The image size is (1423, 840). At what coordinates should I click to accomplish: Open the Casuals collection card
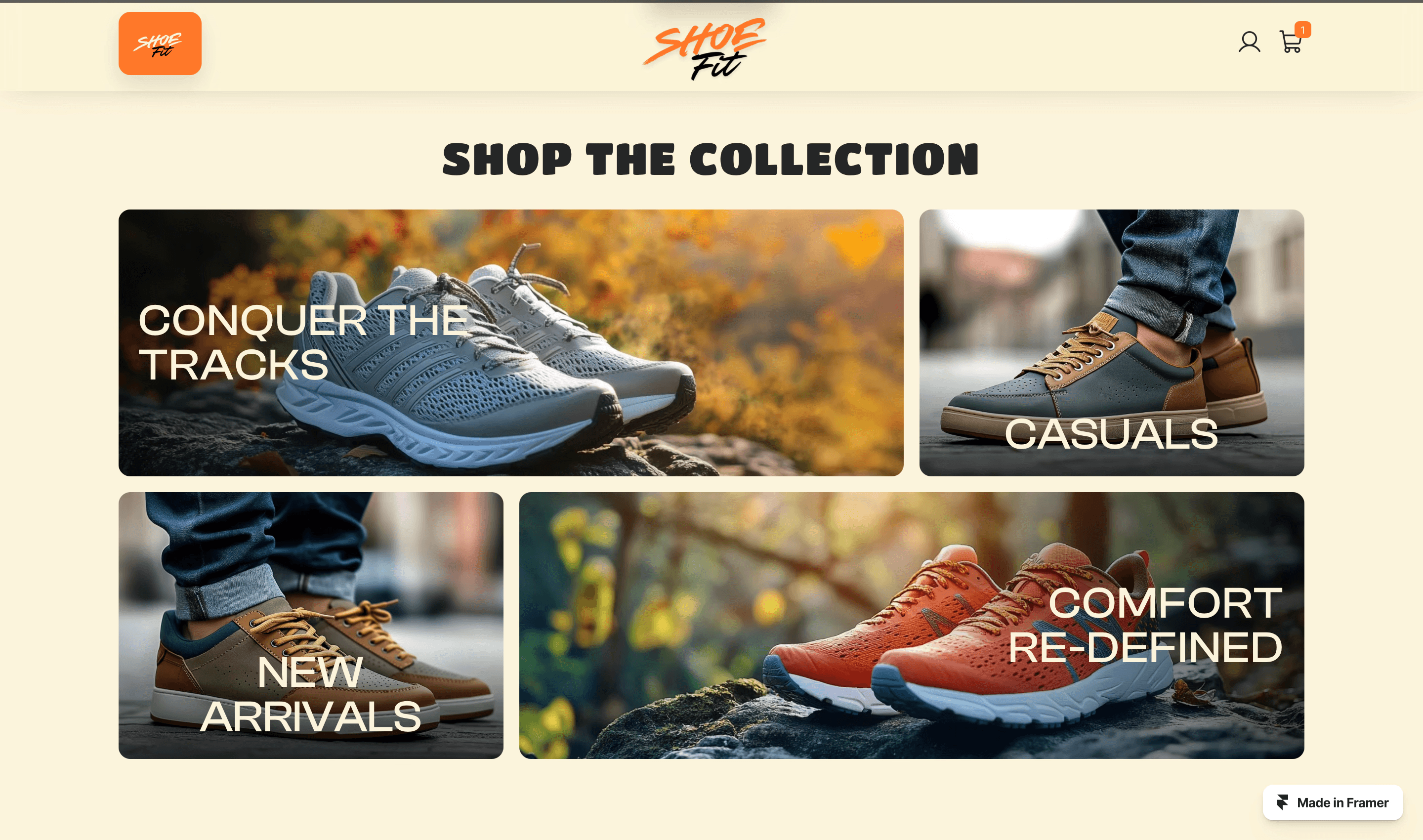(x=1112, y=342)
